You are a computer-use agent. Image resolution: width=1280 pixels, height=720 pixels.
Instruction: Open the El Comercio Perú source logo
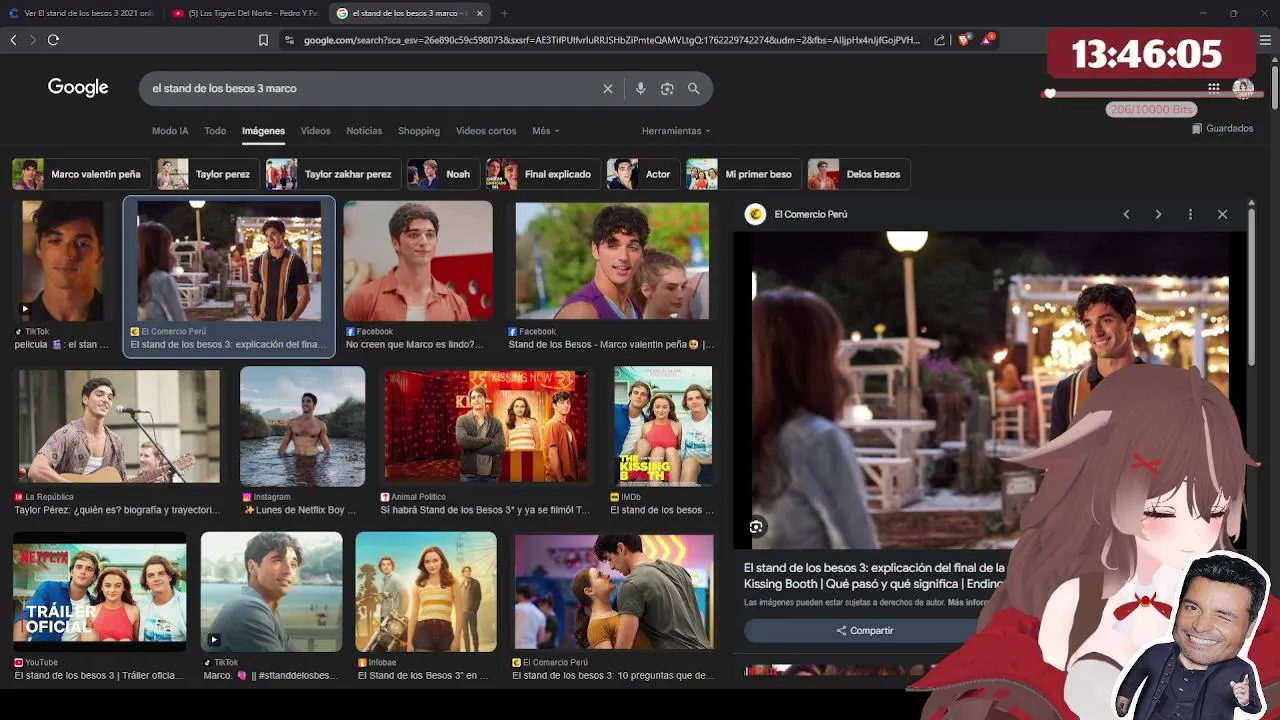click(756, 214)
